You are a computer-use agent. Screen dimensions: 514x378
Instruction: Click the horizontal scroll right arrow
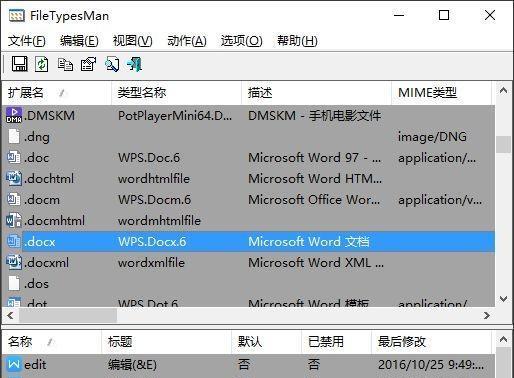tap(487, 315)
